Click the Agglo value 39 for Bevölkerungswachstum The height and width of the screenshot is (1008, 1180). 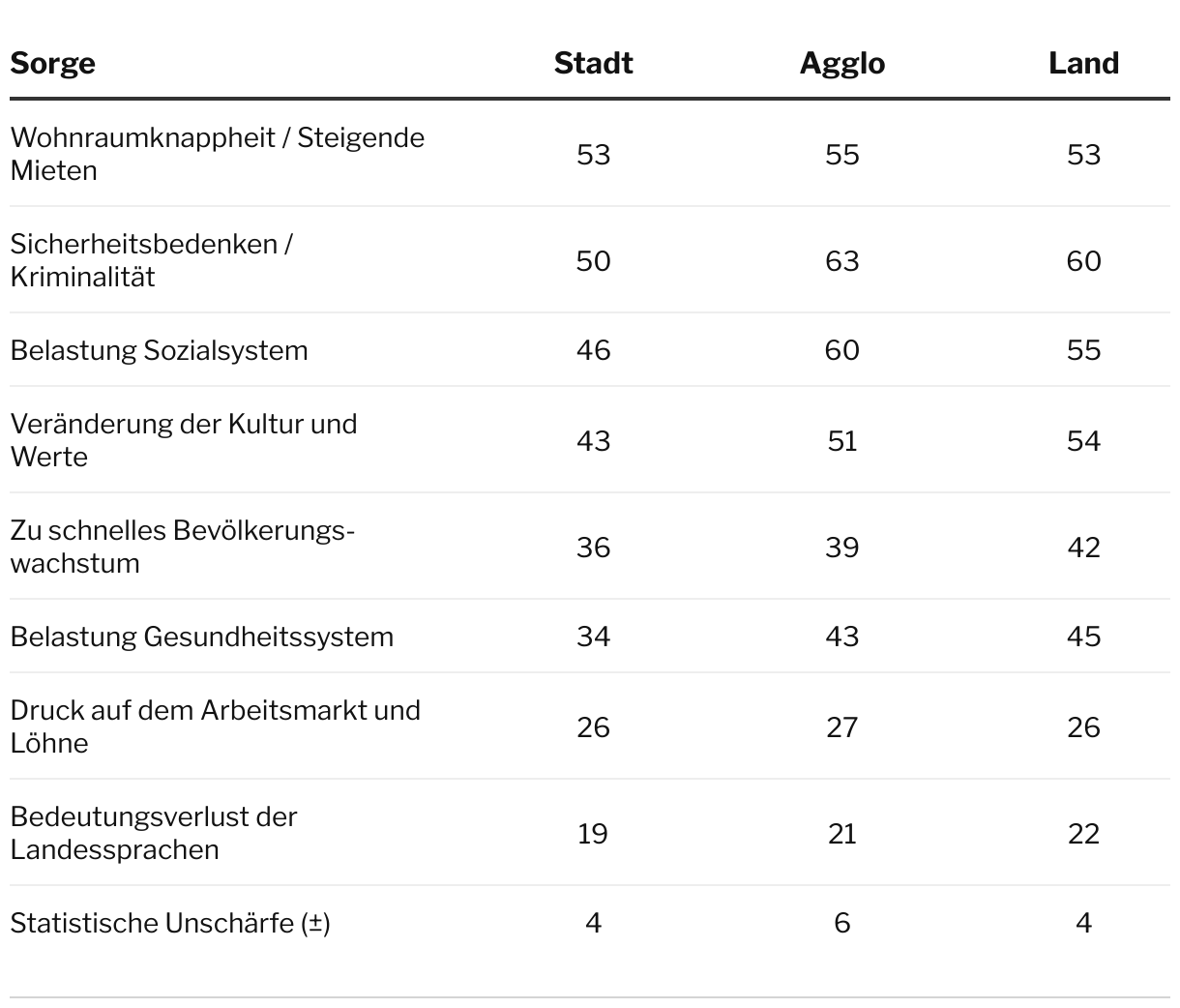point(841,548)
